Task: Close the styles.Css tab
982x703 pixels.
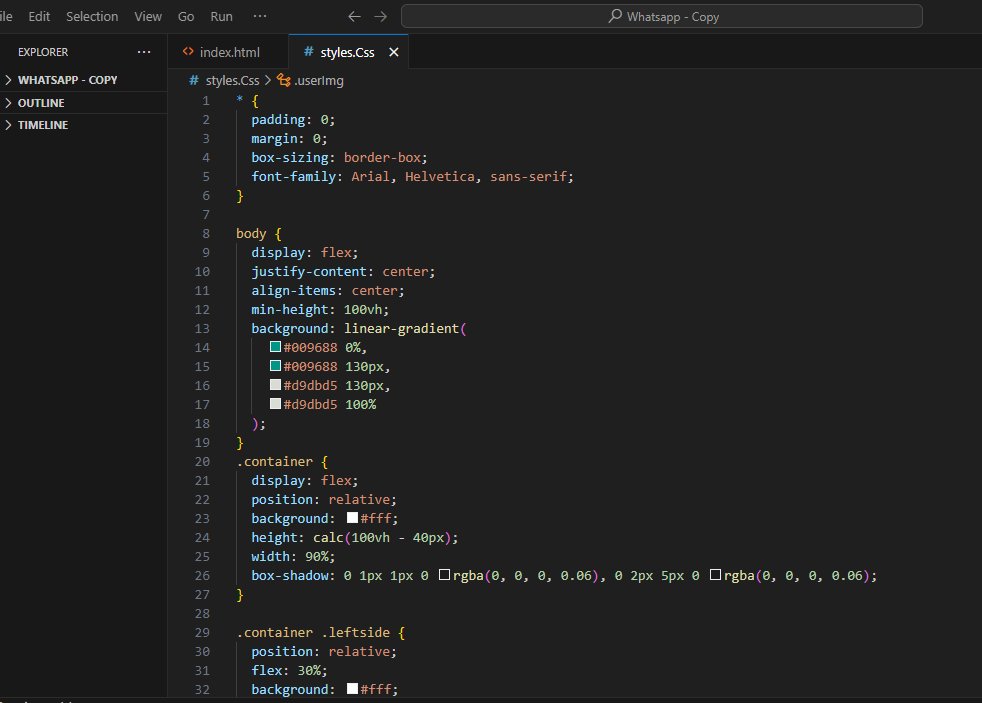Action: click(x=394, y=52)
